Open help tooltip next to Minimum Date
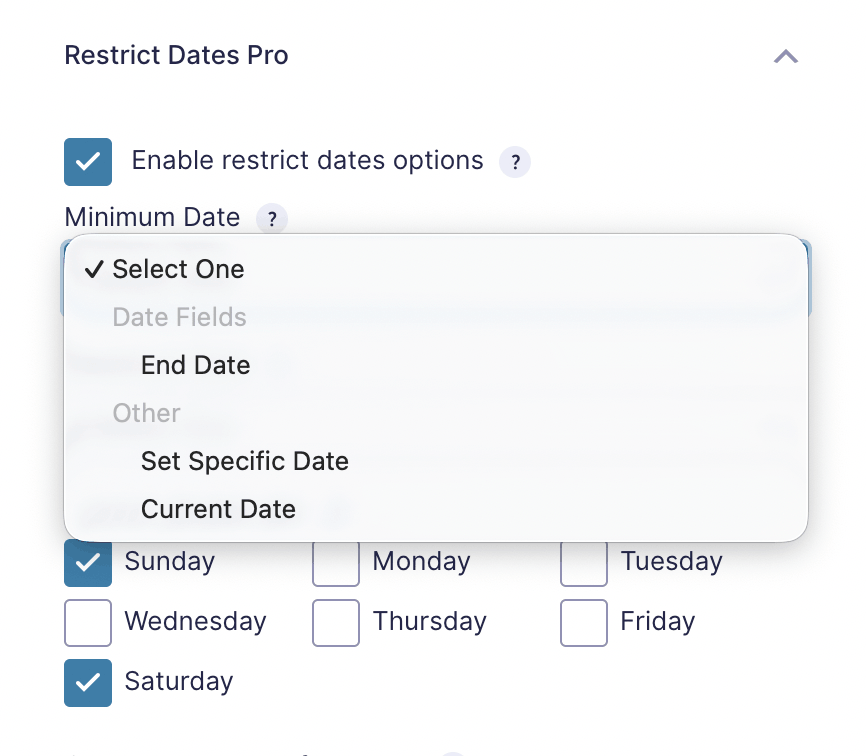The height and width of the screenshot is (756, 866). tap(272, 219)
